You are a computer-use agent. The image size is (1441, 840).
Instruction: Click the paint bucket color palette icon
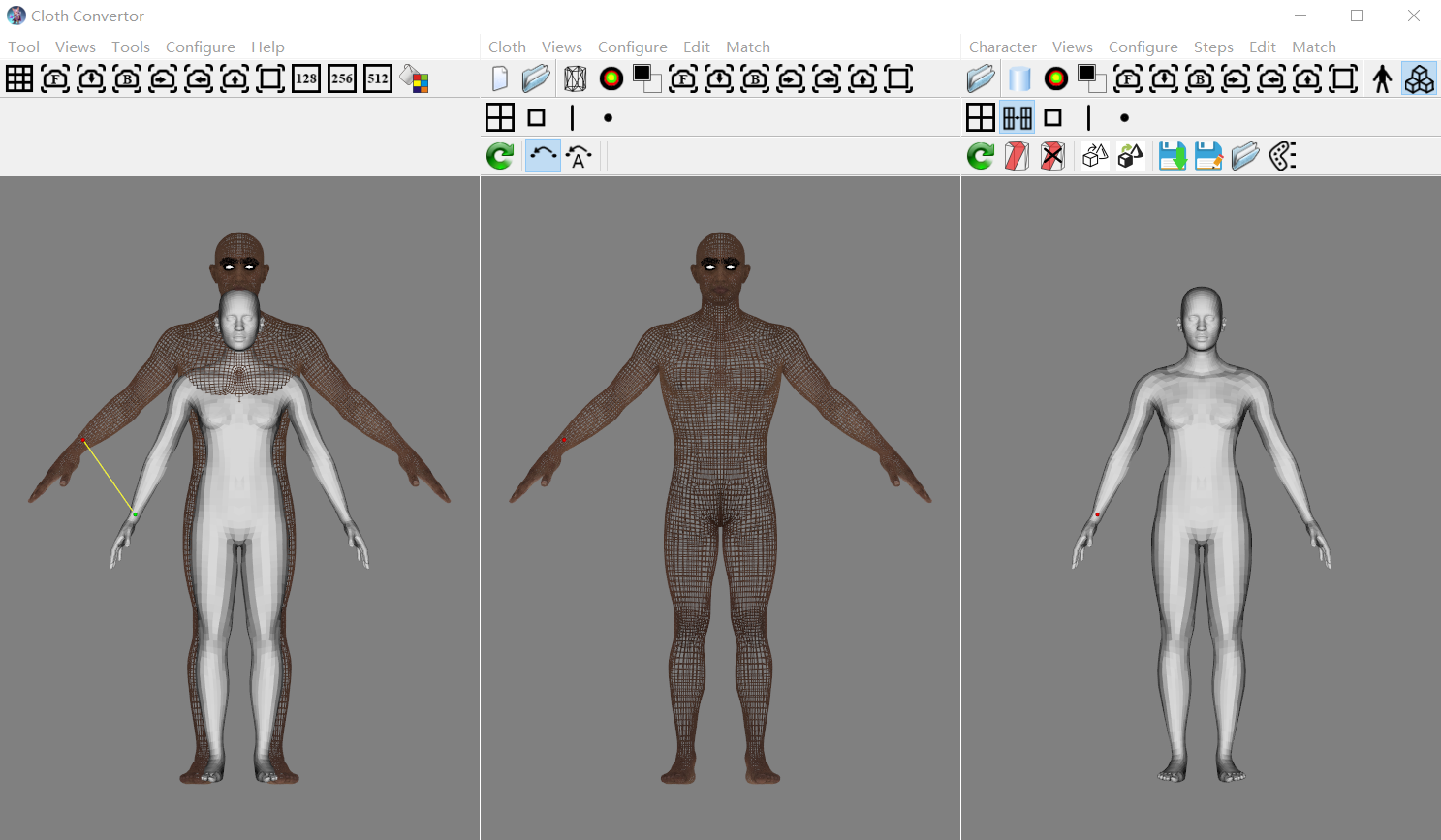(x=415, y=79)
